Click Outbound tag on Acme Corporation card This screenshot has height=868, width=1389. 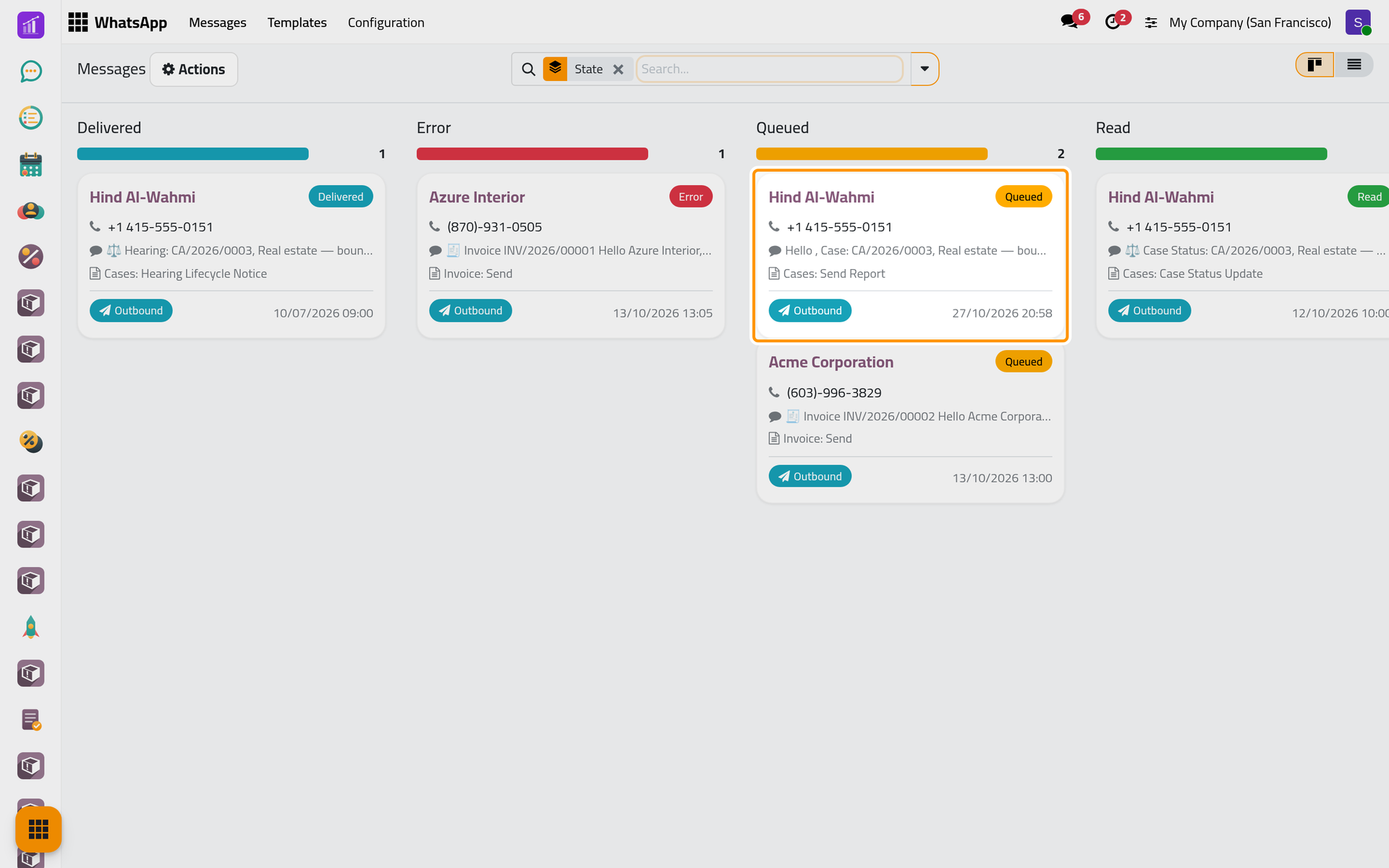(x=810, y=476)
